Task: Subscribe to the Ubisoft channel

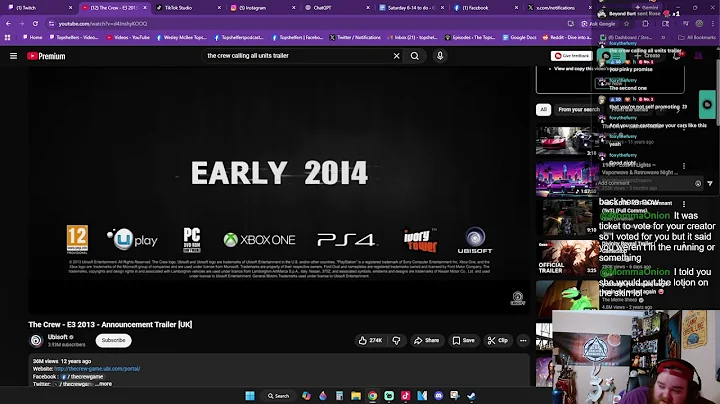Action: pyautogui.click(x=113, y=340)
